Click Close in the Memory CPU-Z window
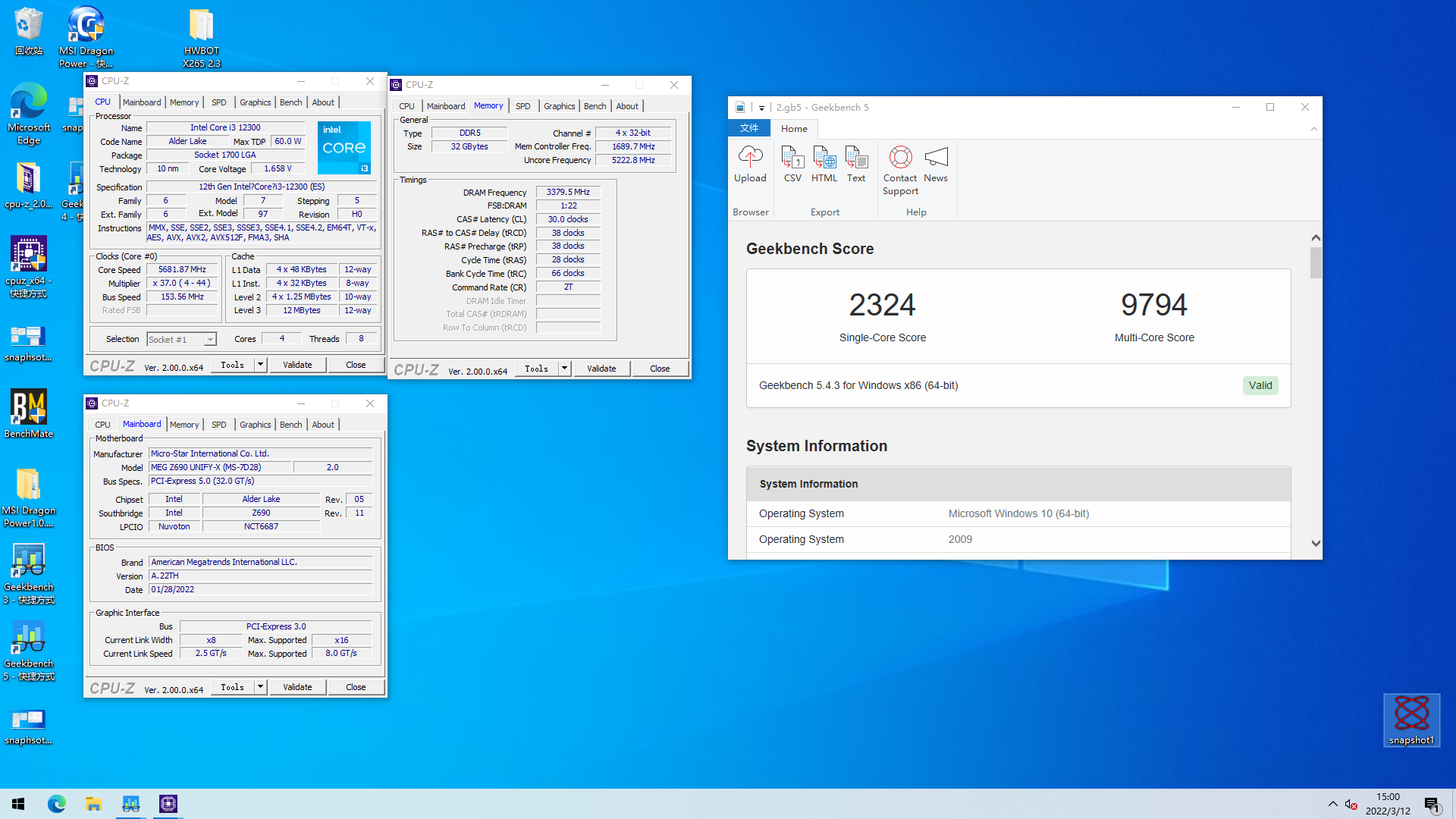This screenshot has width=1456, height=819. pos(660,369)
